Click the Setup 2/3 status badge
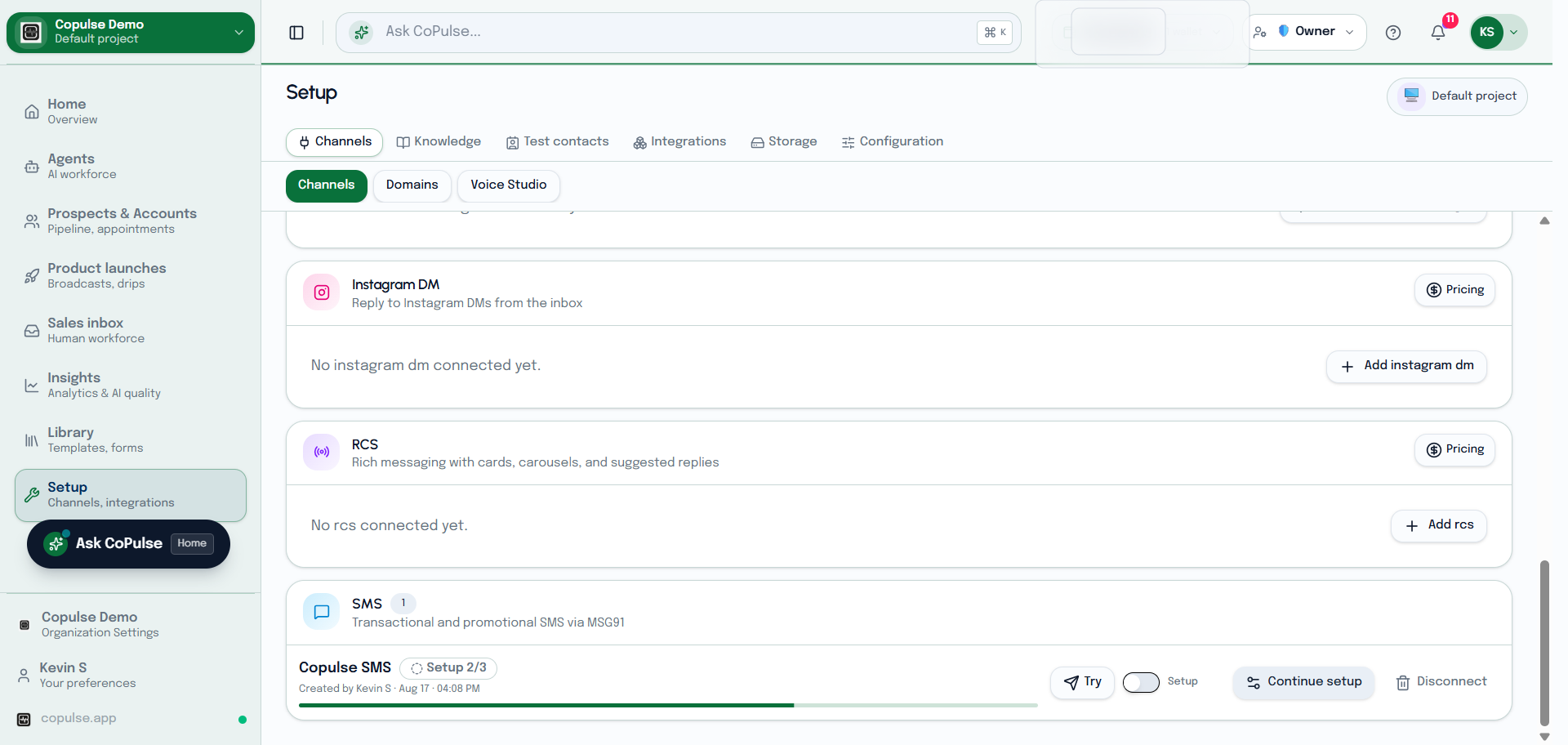The width and height of the screenshot is (1568, 745). click(448, 668)
